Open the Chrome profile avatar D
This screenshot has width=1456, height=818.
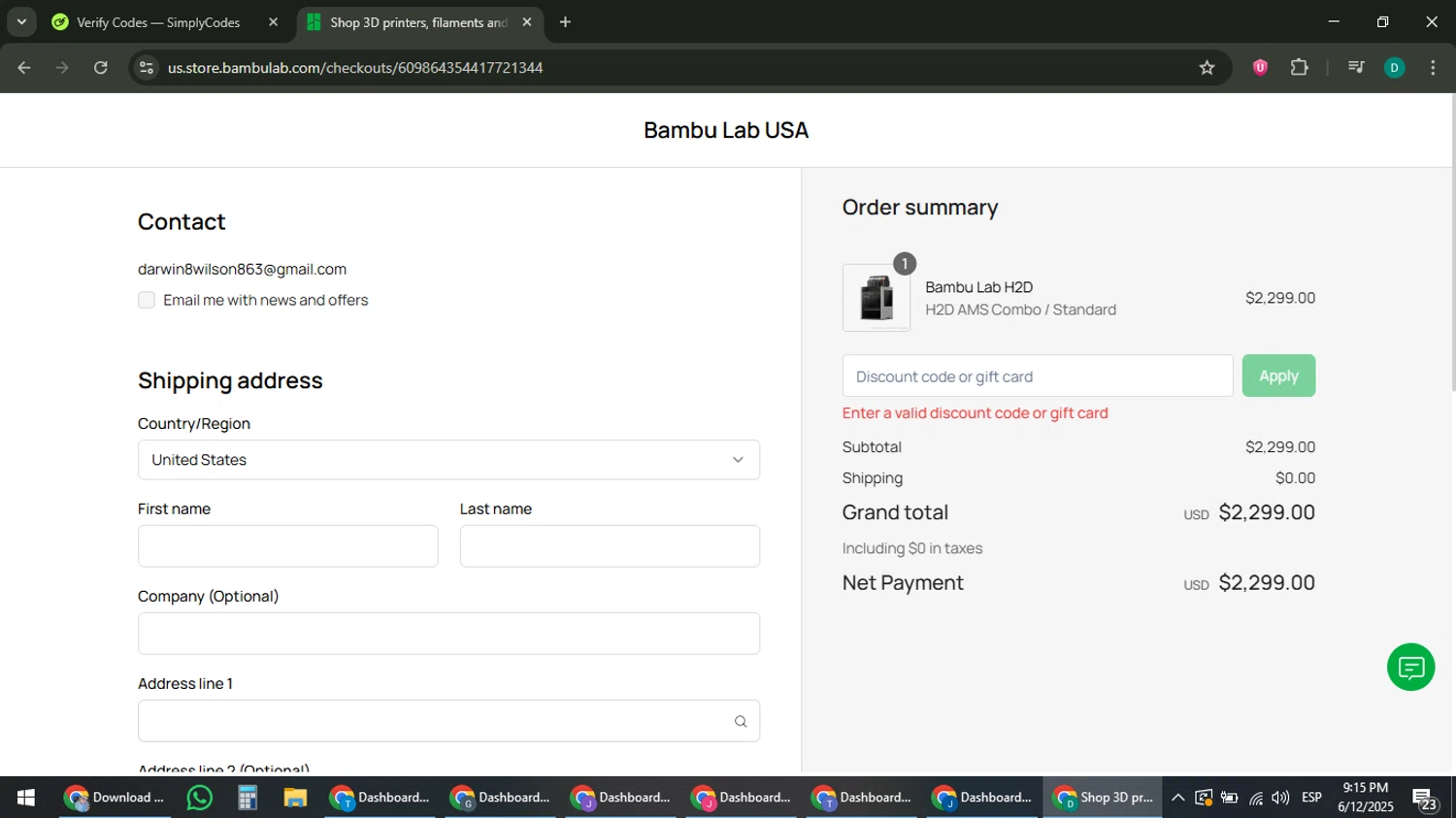click(1394, 68)
